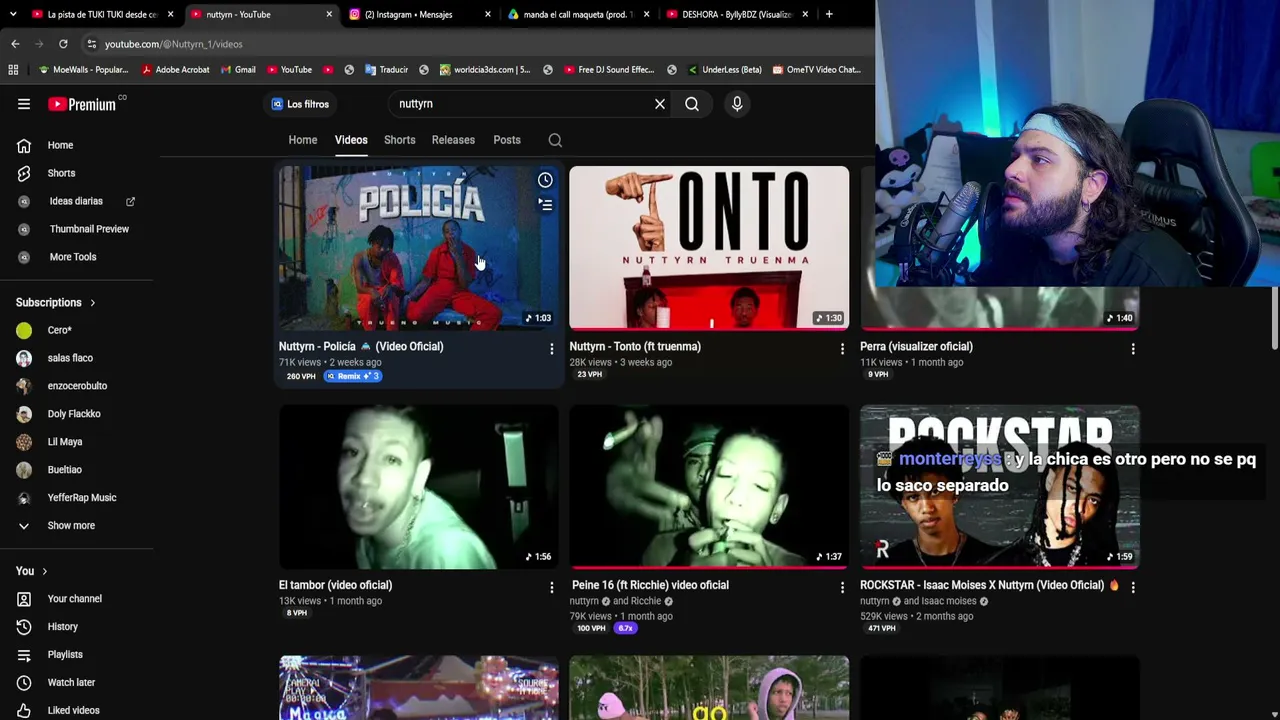Reload the current page
The width and height of the screenshot is (1280, 720).
coord(63,44)
